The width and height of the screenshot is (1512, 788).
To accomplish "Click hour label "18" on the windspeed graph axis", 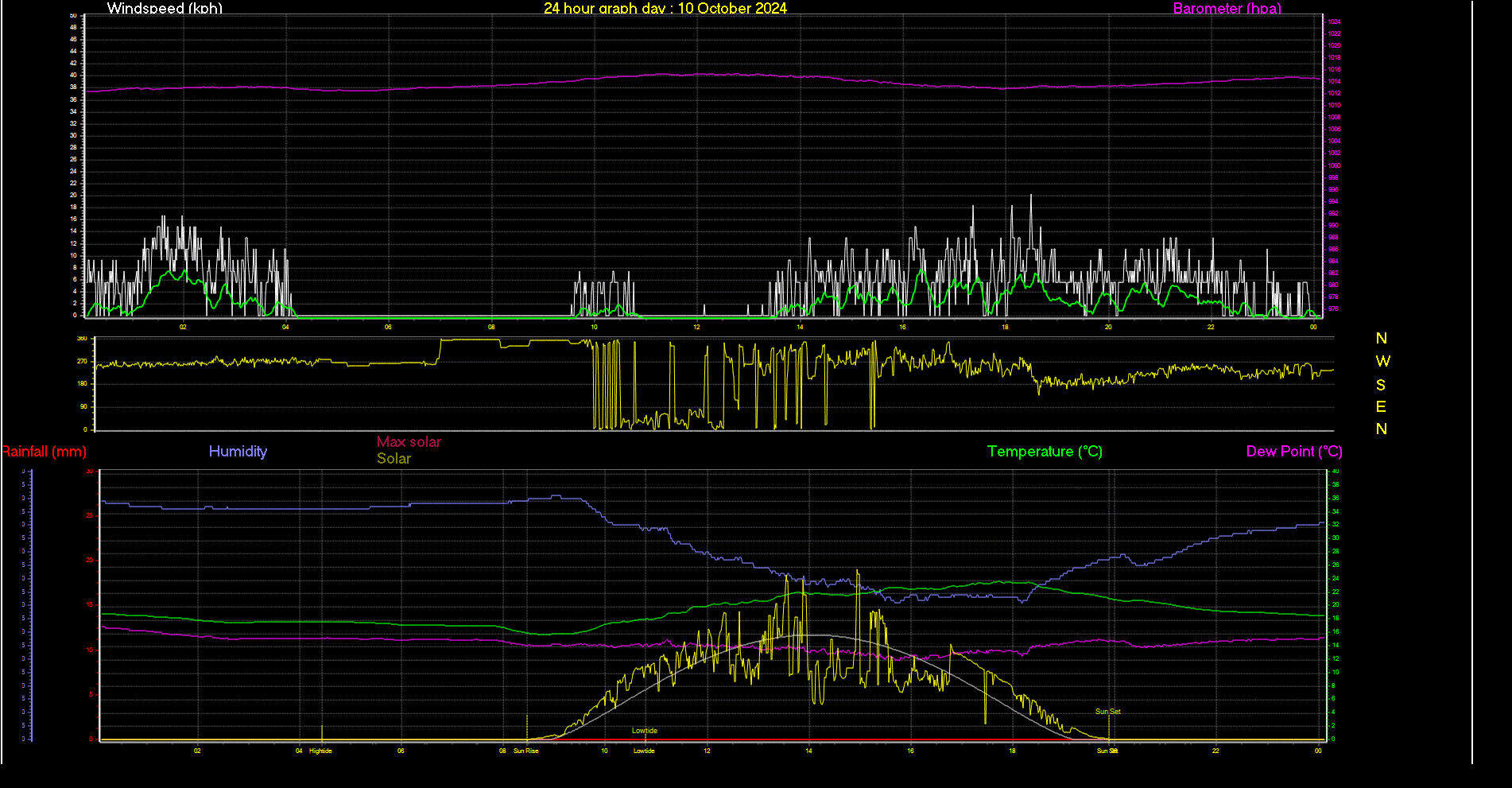I will click(1005, 327).
